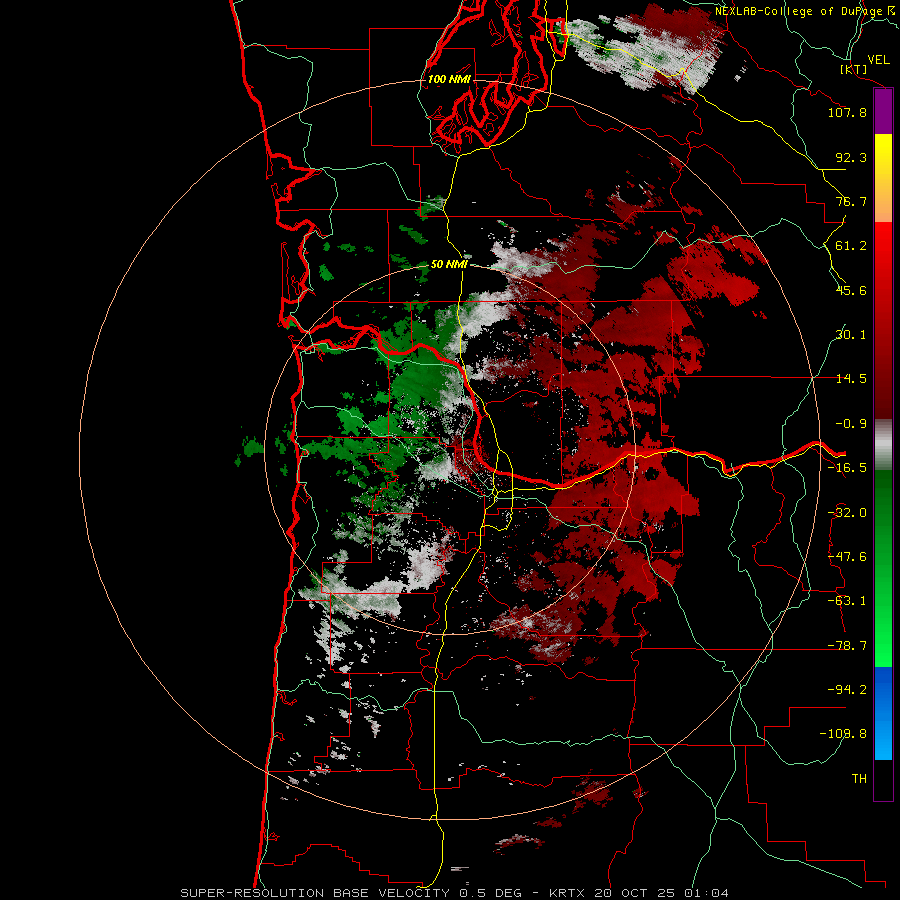Click the [KT] units label

(854, 69)
